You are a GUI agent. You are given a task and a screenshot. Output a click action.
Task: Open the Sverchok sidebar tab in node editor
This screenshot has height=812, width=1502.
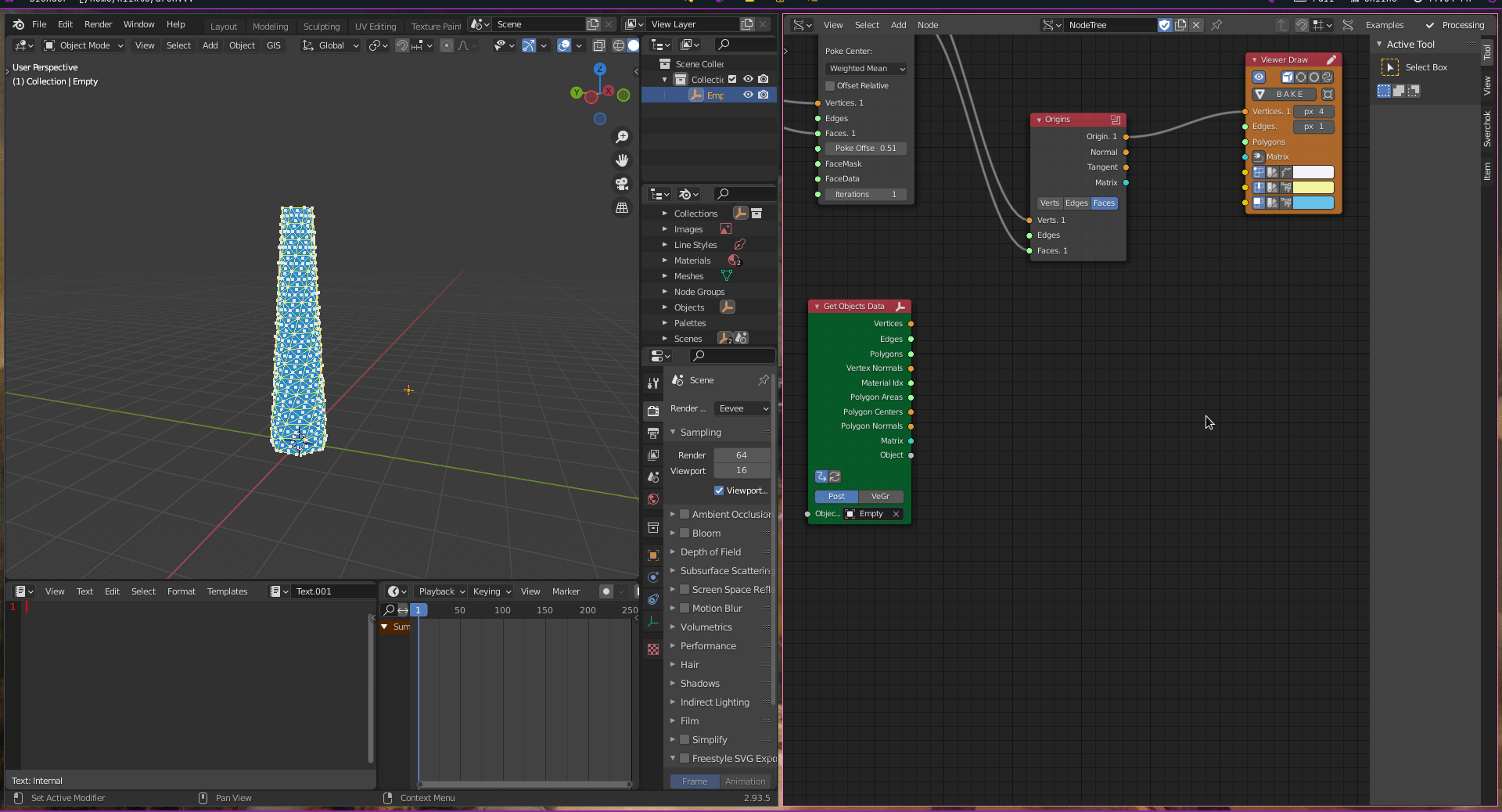[x=1487, y=129]
